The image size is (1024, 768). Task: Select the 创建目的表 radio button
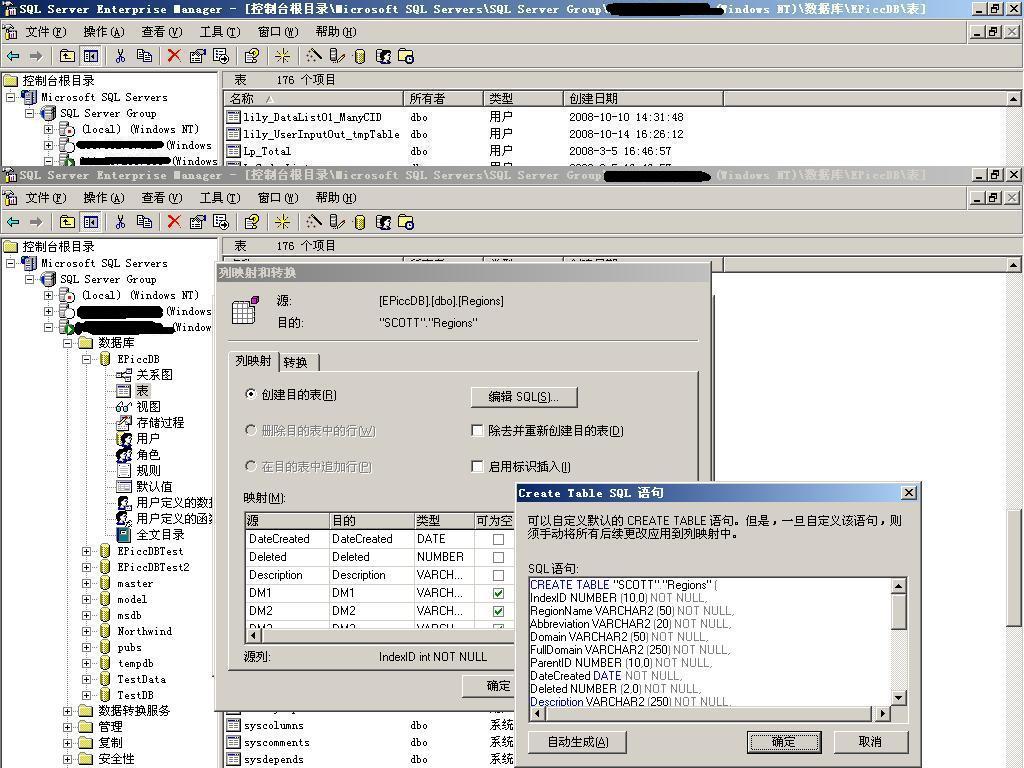(250, 394)
